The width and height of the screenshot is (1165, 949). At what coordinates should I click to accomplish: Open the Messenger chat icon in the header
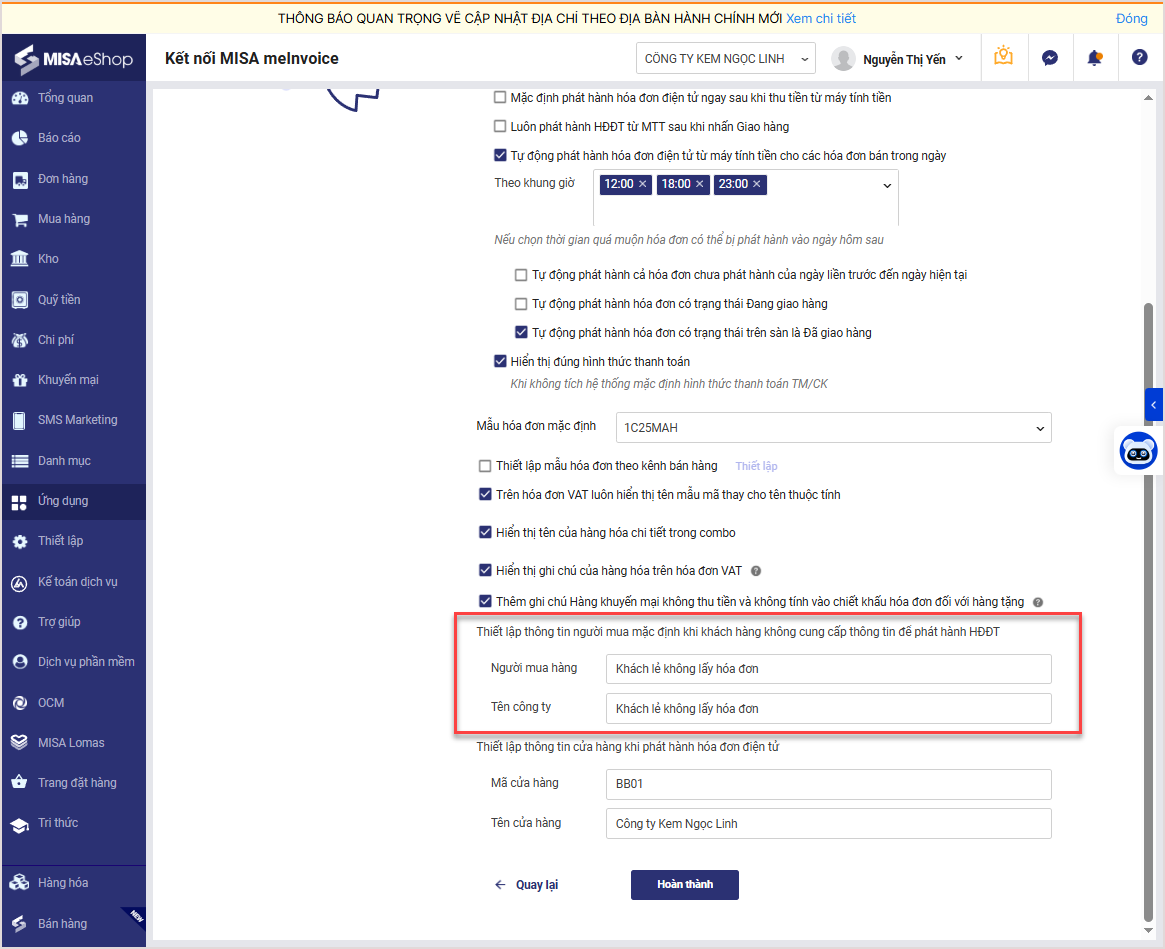coord(1050,58)
